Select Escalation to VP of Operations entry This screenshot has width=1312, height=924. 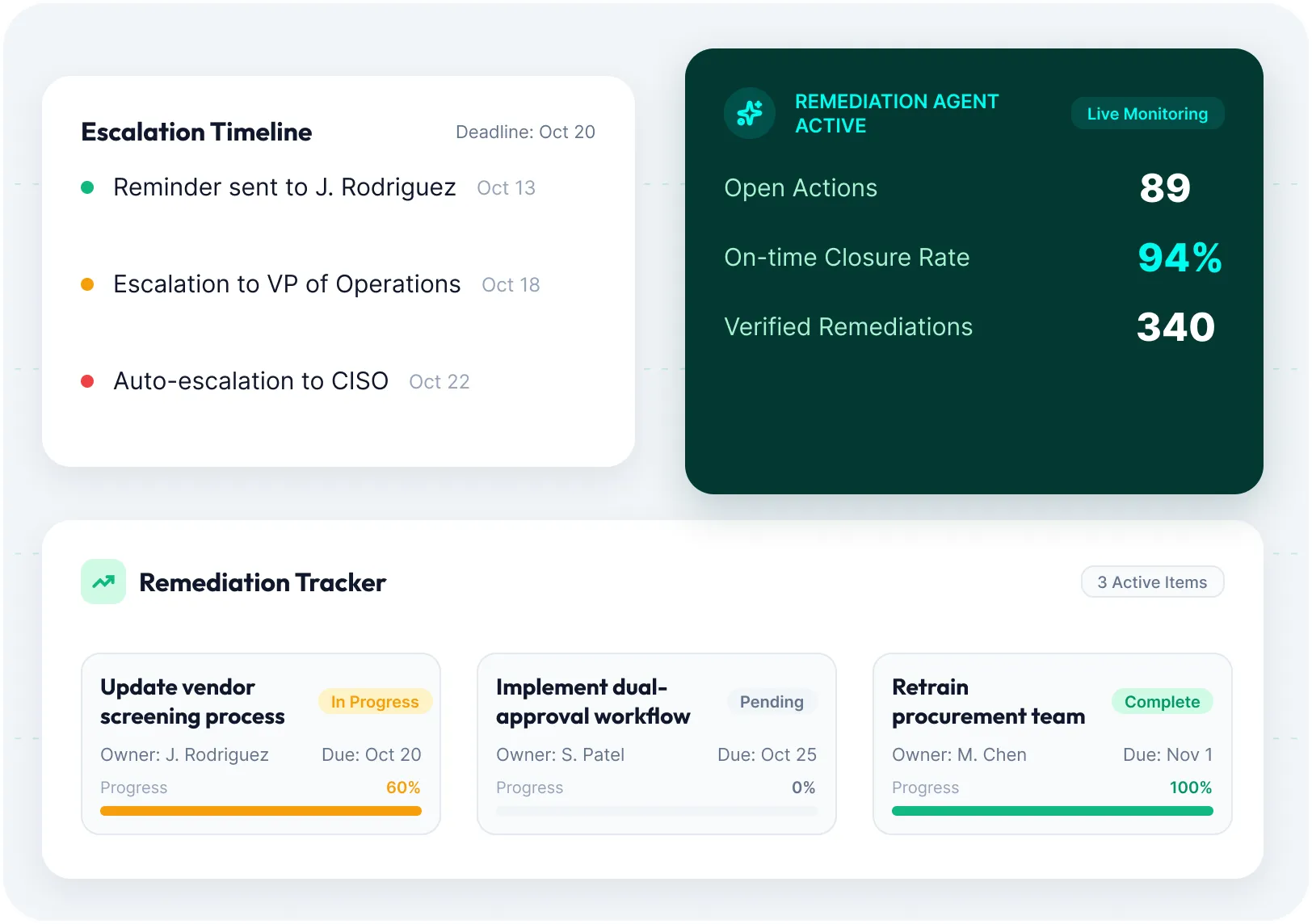[287, 284]
